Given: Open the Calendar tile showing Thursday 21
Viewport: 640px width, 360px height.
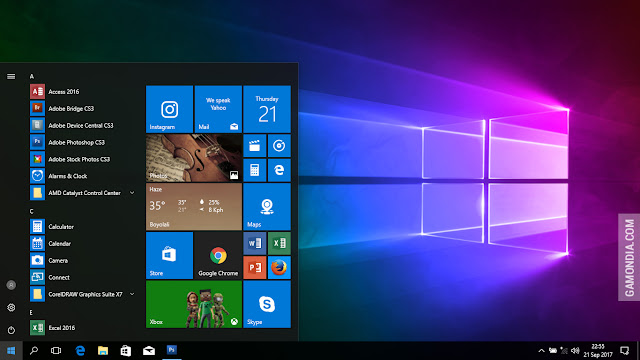Looking at the screenshot, I should click(x=267, y=109).
